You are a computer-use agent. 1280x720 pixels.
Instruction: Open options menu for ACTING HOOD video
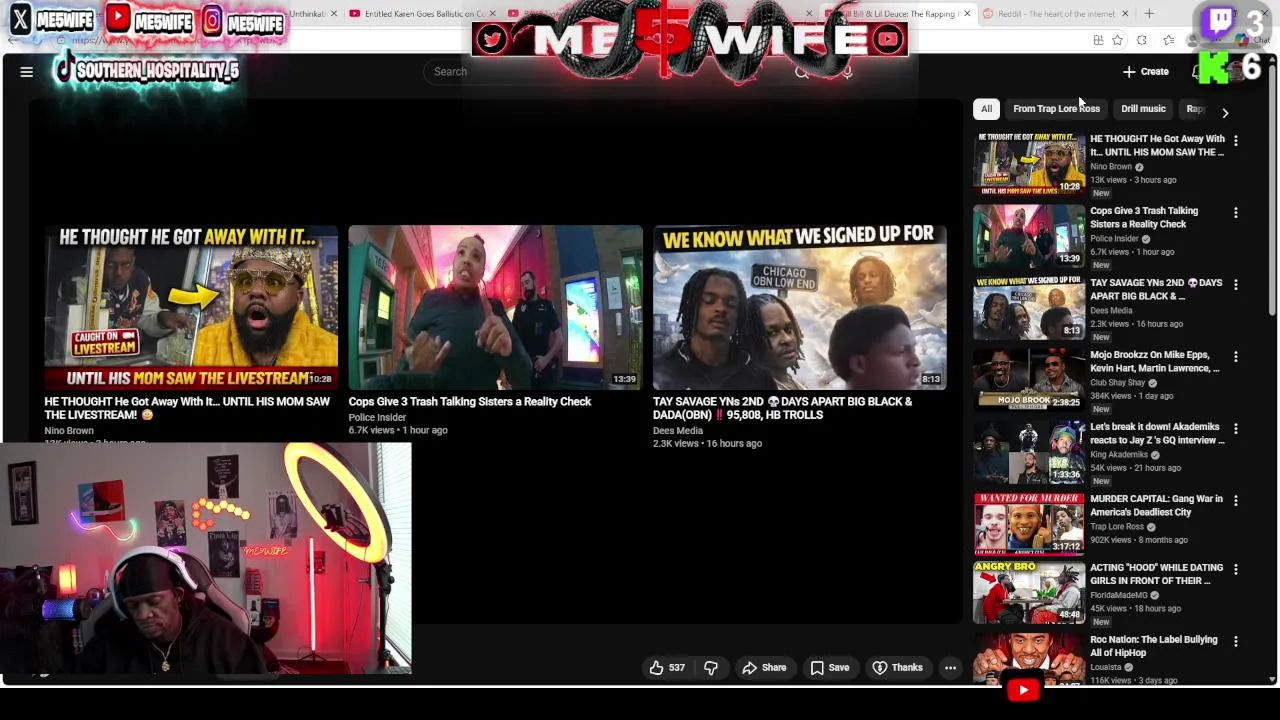coord(1236,570)
